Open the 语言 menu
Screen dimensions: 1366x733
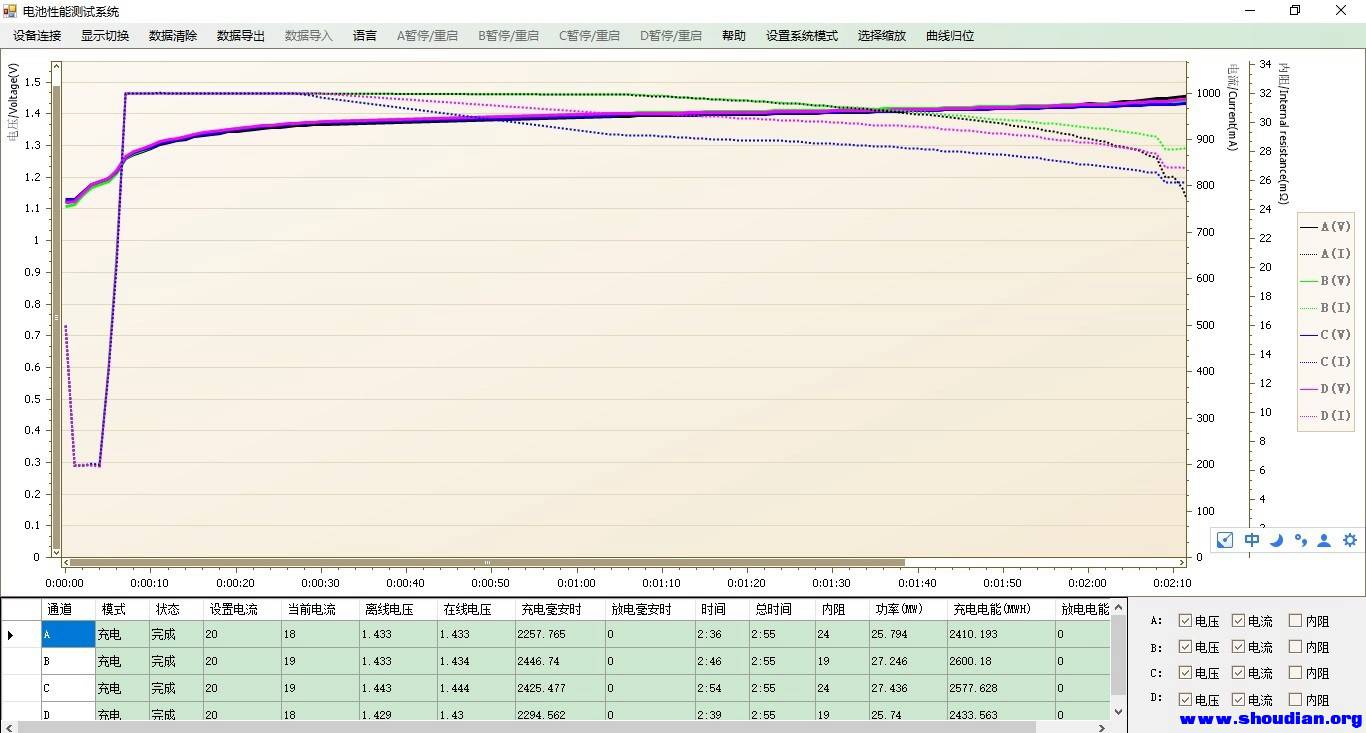tap(365, 36)
